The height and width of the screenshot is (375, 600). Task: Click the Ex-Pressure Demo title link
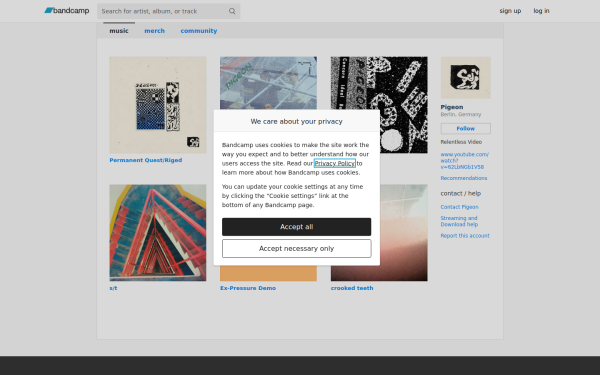(x=248, y=288)
